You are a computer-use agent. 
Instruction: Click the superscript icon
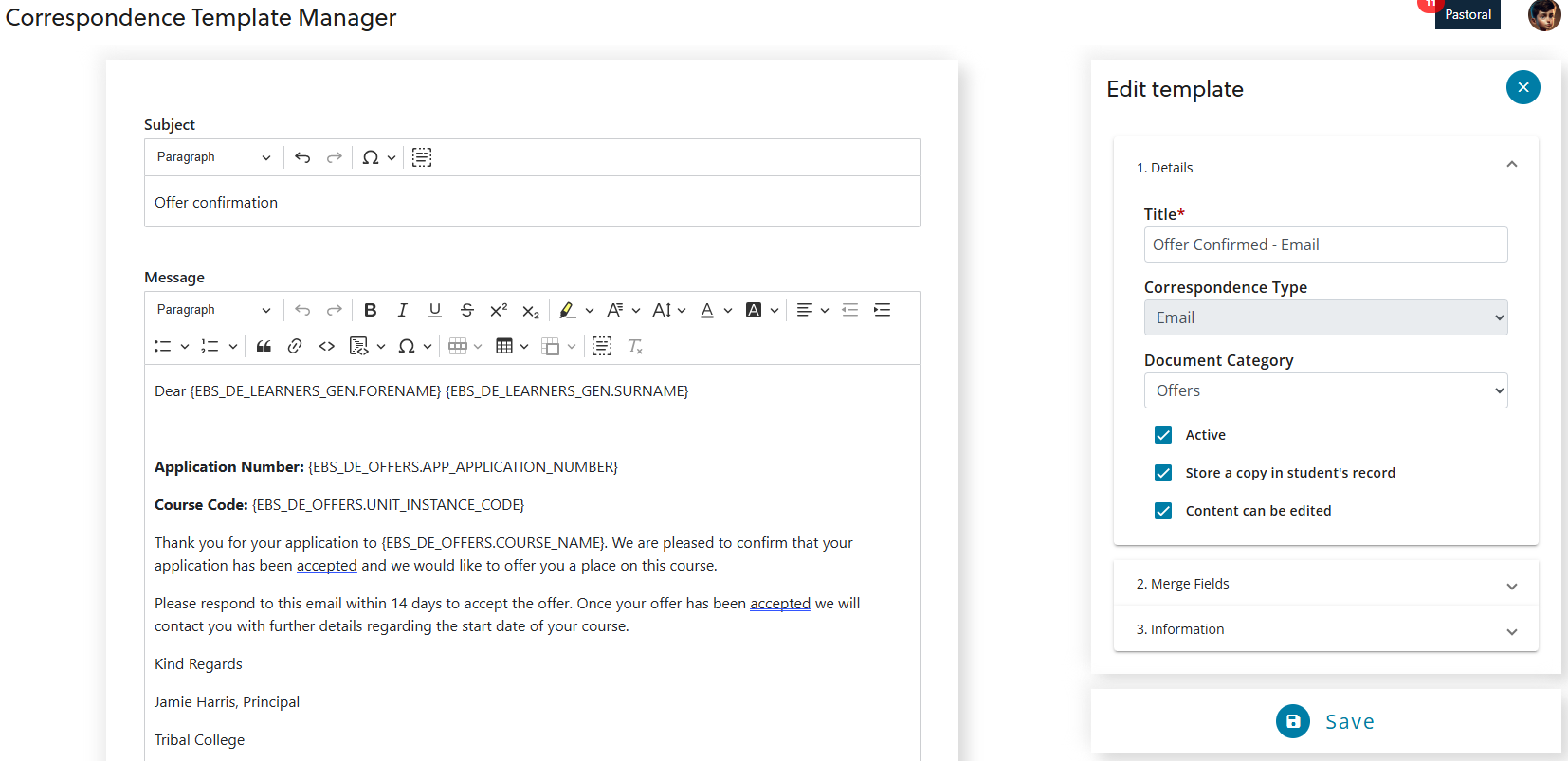499,310
